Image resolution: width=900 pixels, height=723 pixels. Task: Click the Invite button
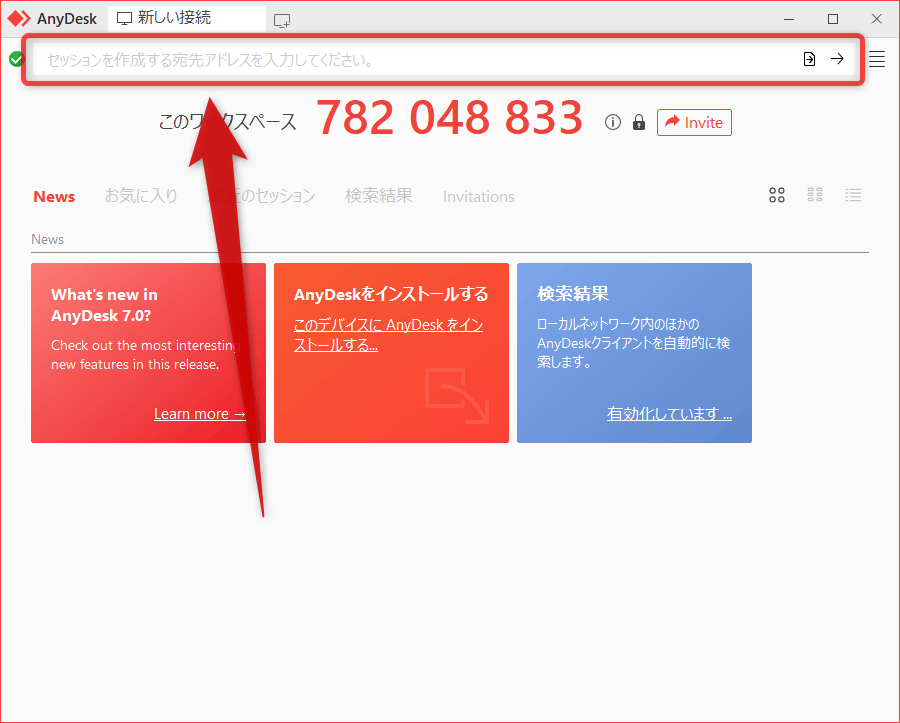coord(694,122)
